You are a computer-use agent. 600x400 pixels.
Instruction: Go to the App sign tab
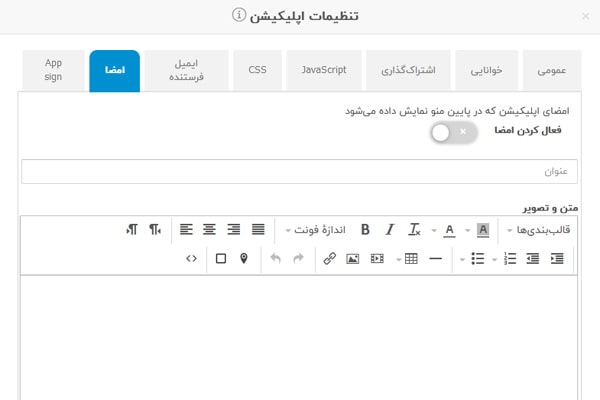point(53,70)
